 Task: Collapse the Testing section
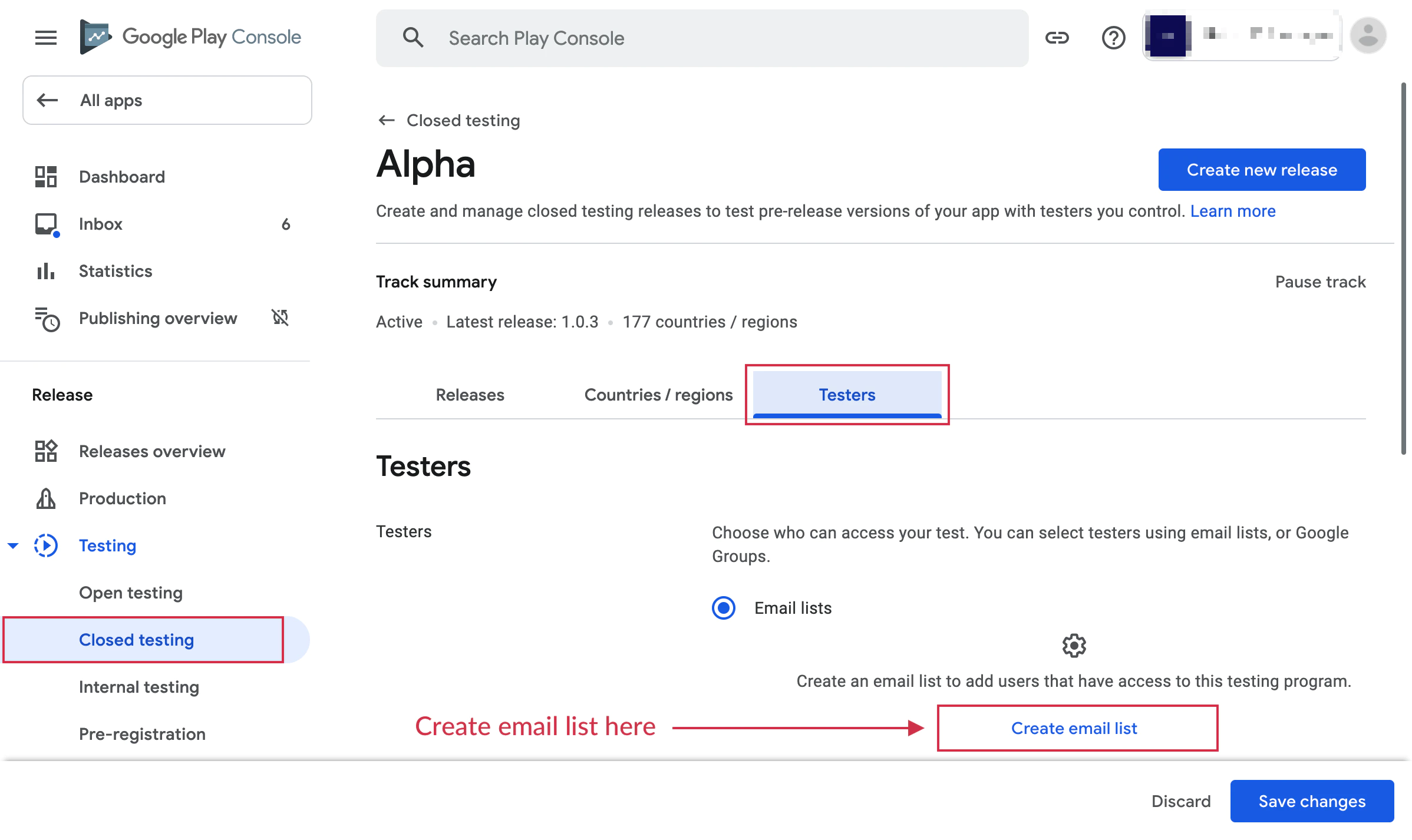pyautogui.click(x=13, y=545)
